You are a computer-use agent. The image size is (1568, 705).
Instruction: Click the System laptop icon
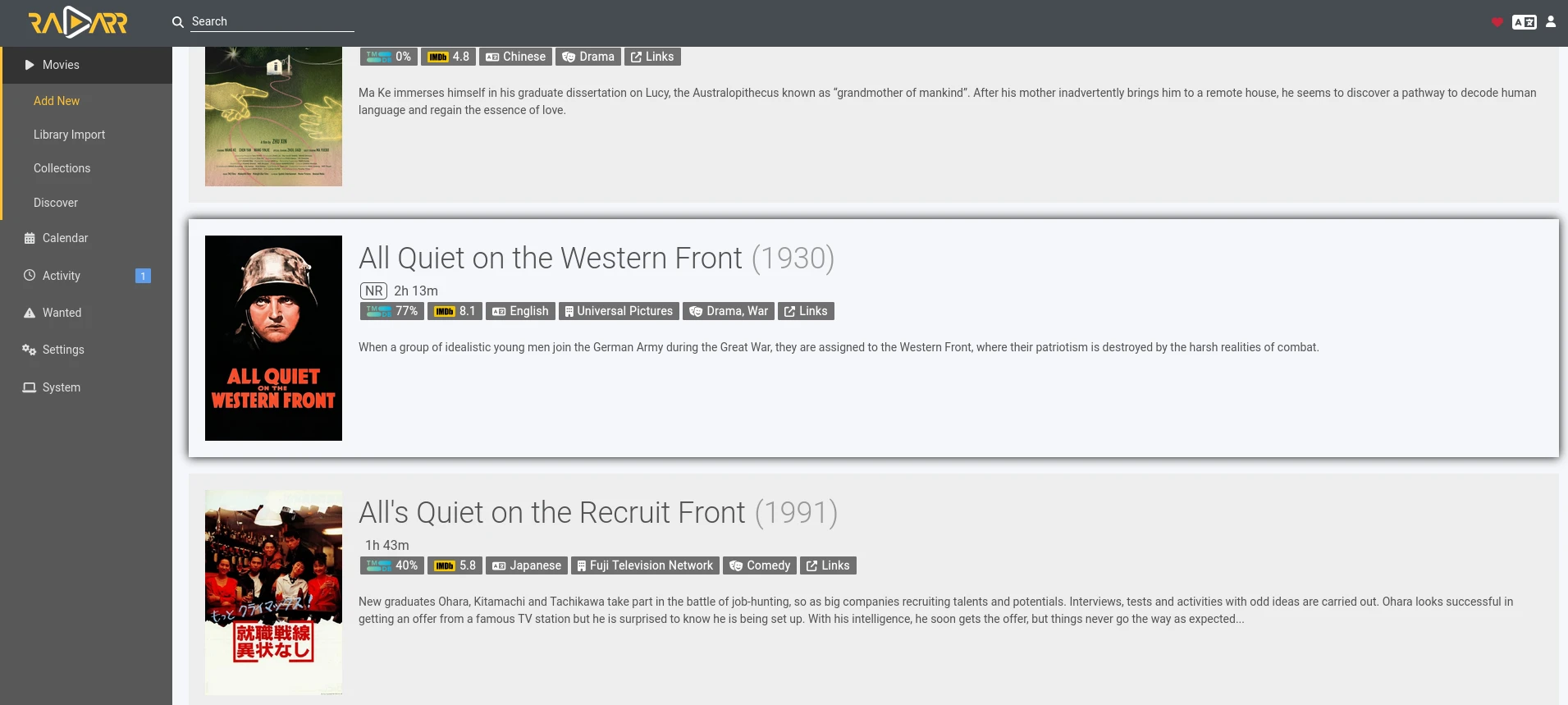[x=30, y=387]
